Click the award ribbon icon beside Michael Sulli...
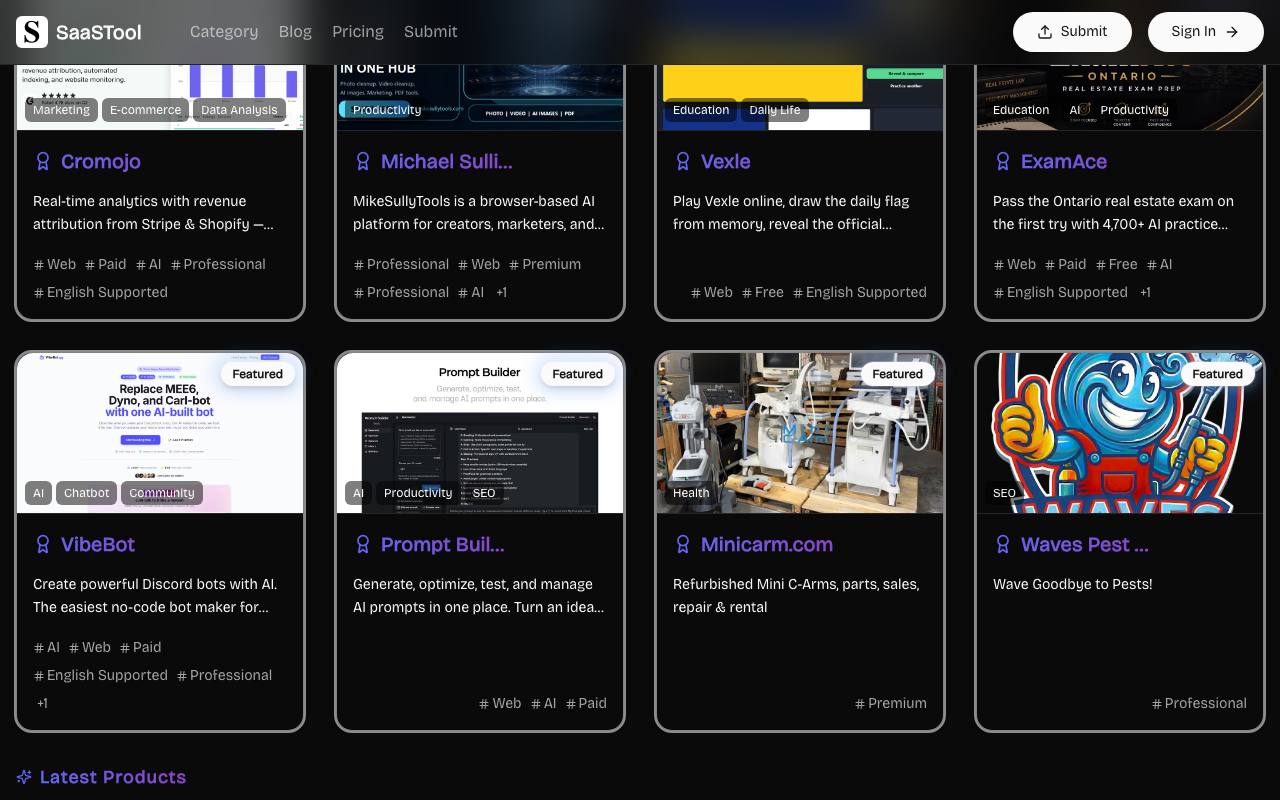The image size is (1280, 800). point(363,161)
